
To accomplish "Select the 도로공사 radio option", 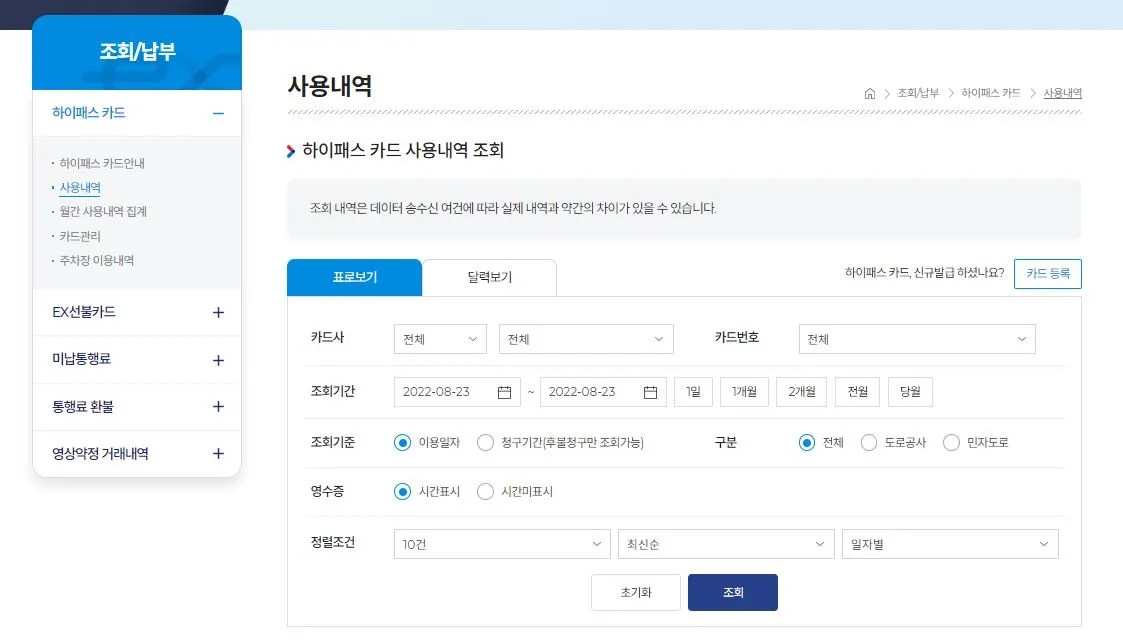I will [x=868, y=441].
